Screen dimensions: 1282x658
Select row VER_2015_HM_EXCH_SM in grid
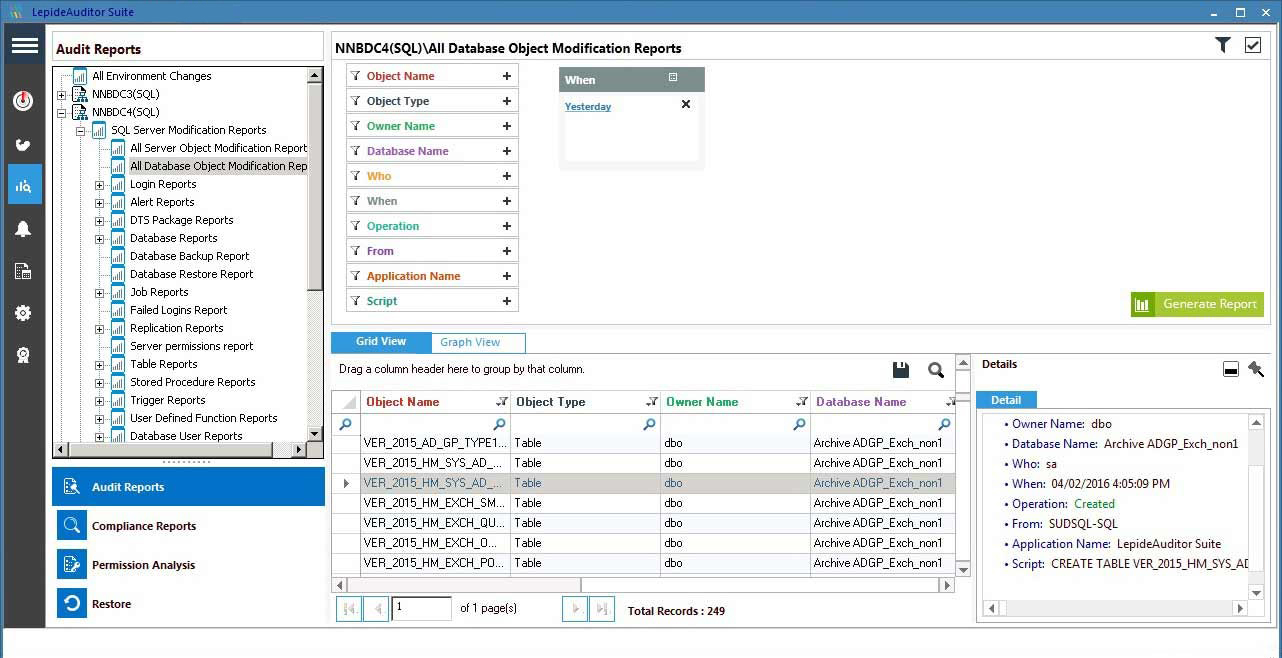coord(643,503)
